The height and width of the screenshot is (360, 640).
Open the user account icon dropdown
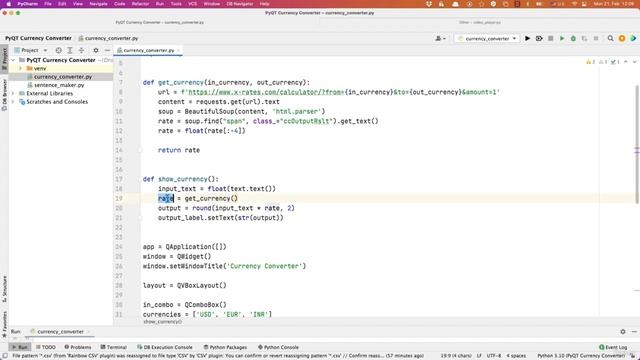point(440,38)
